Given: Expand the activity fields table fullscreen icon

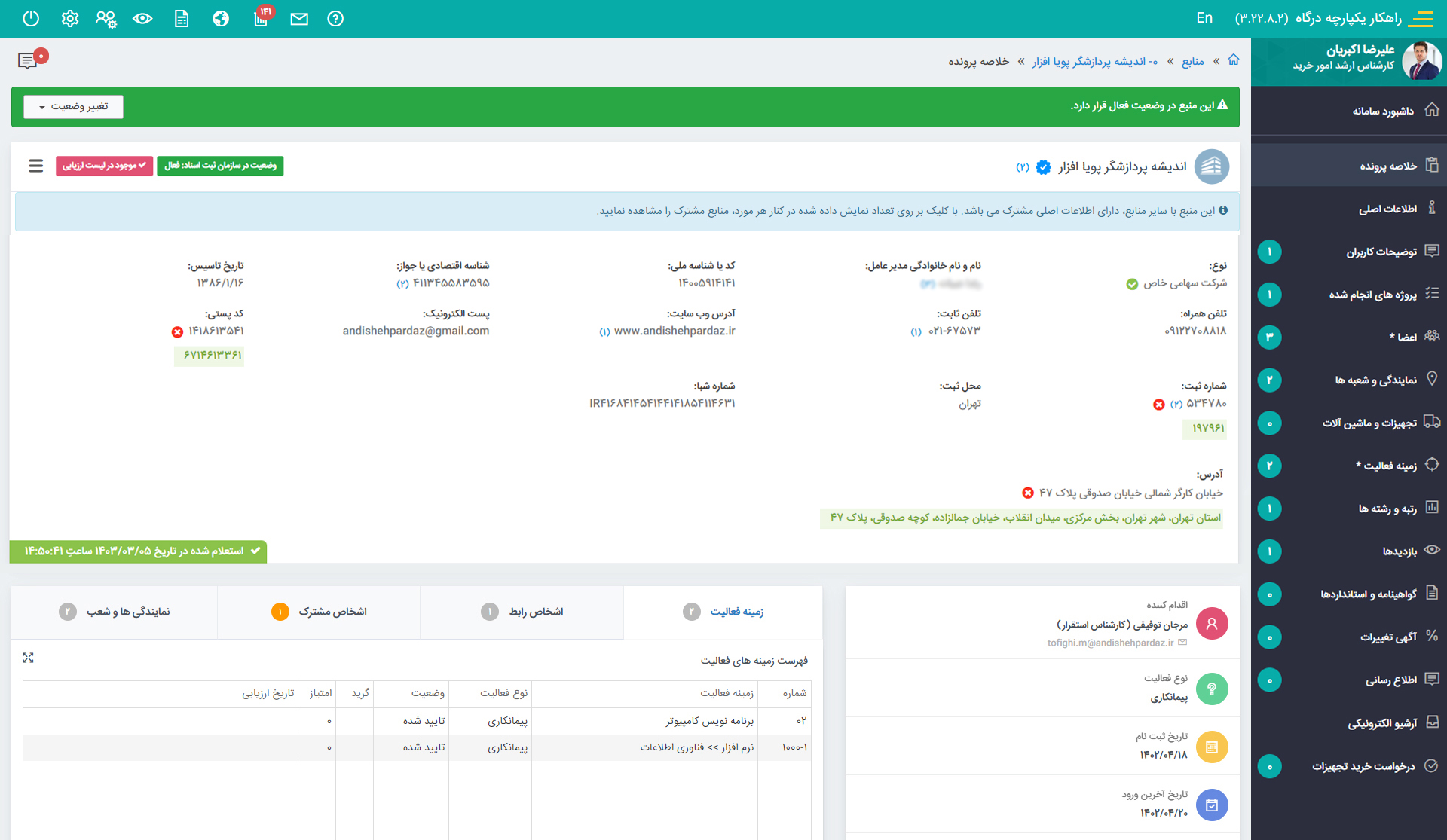Looking at the screenshot, I should click(x=28, y=658).
